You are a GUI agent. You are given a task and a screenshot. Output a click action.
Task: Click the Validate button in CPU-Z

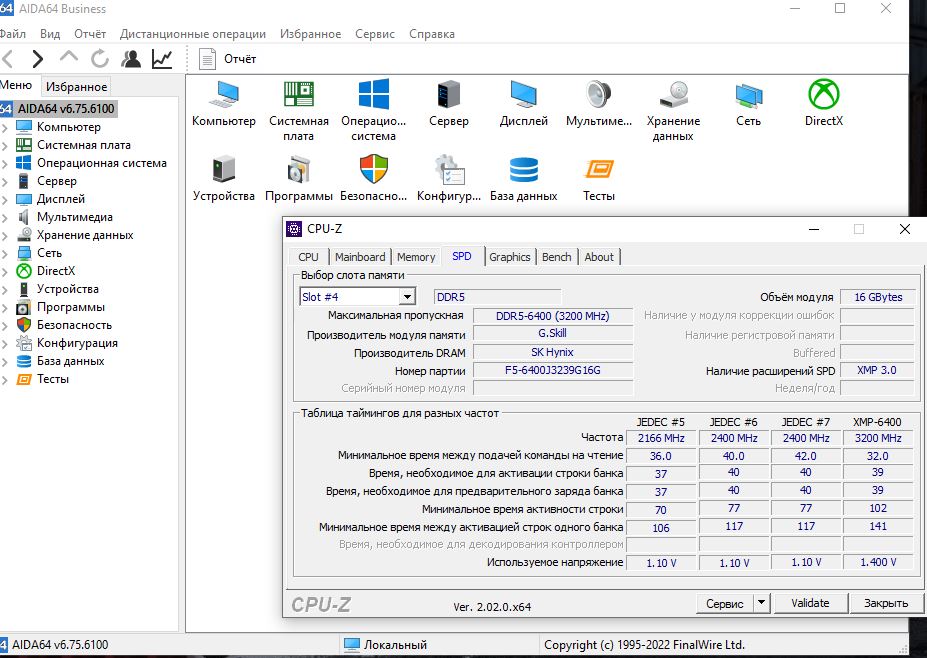point(810,603)
